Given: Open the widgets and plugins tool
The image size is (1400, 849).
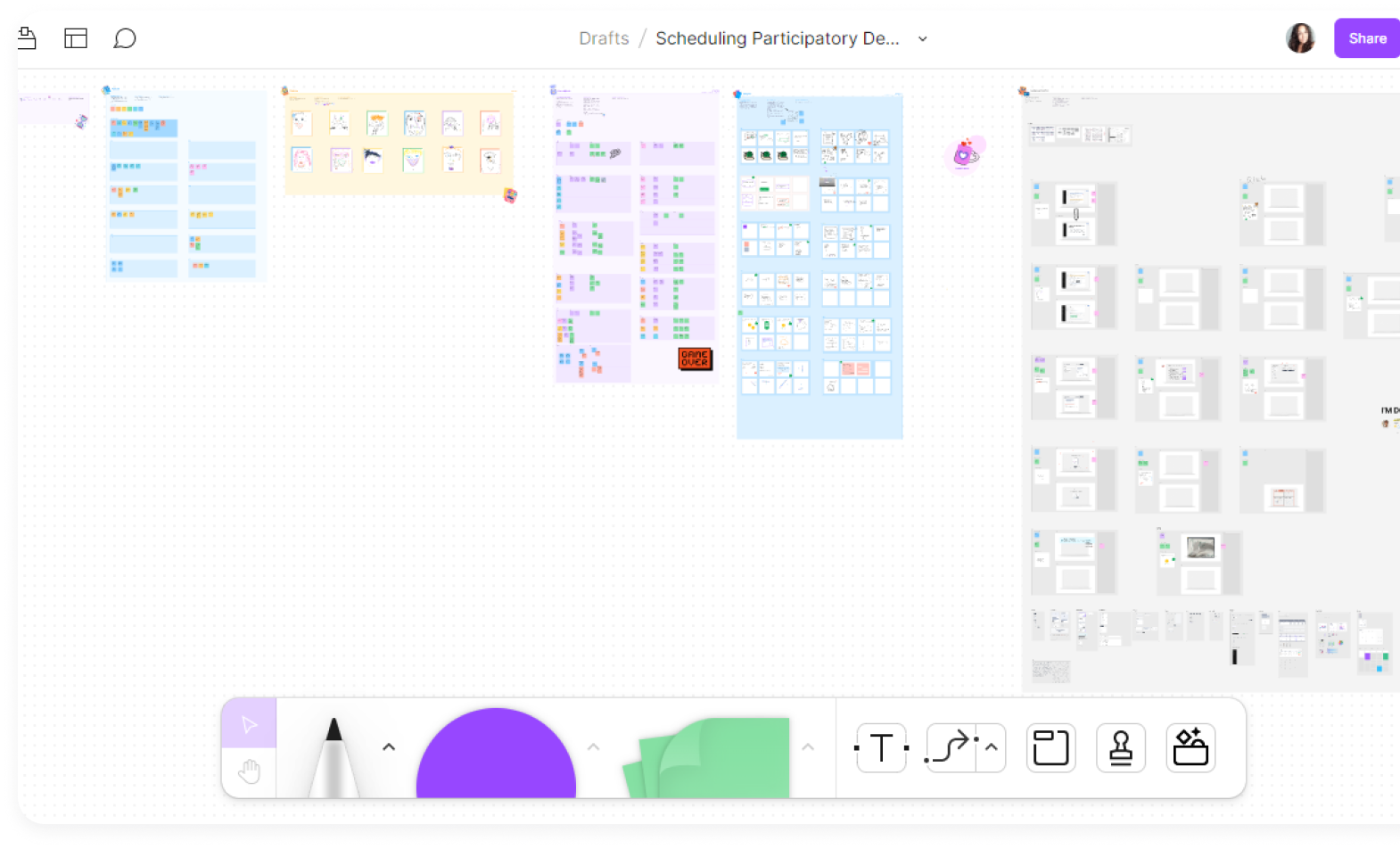Looking at the screenshot, I should click(x=1190, y=747).
